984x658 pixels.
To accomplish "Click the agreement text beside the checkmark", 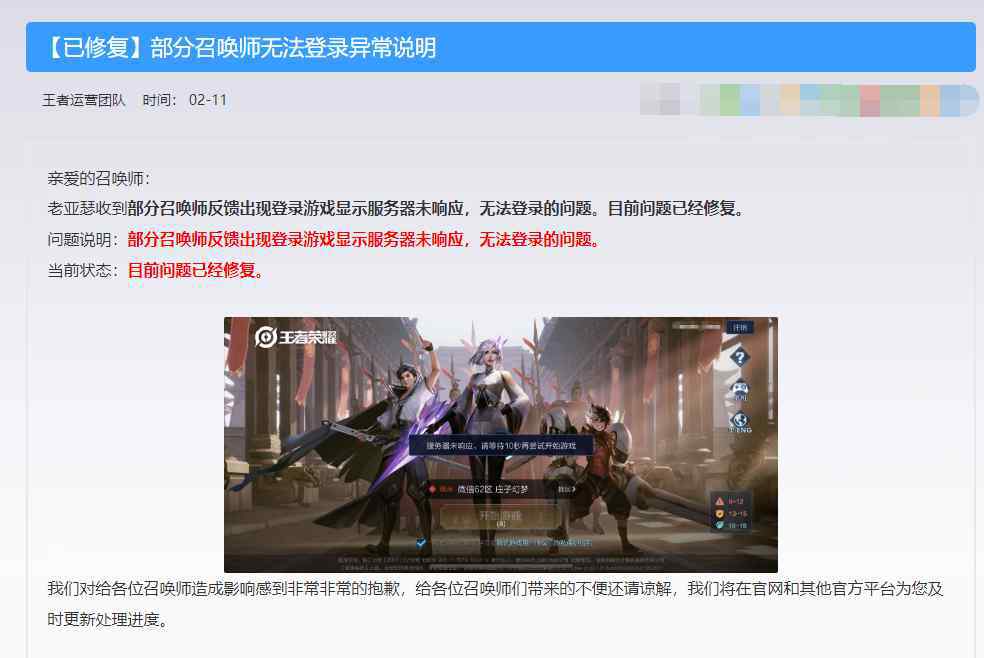I will click(511, 543).
